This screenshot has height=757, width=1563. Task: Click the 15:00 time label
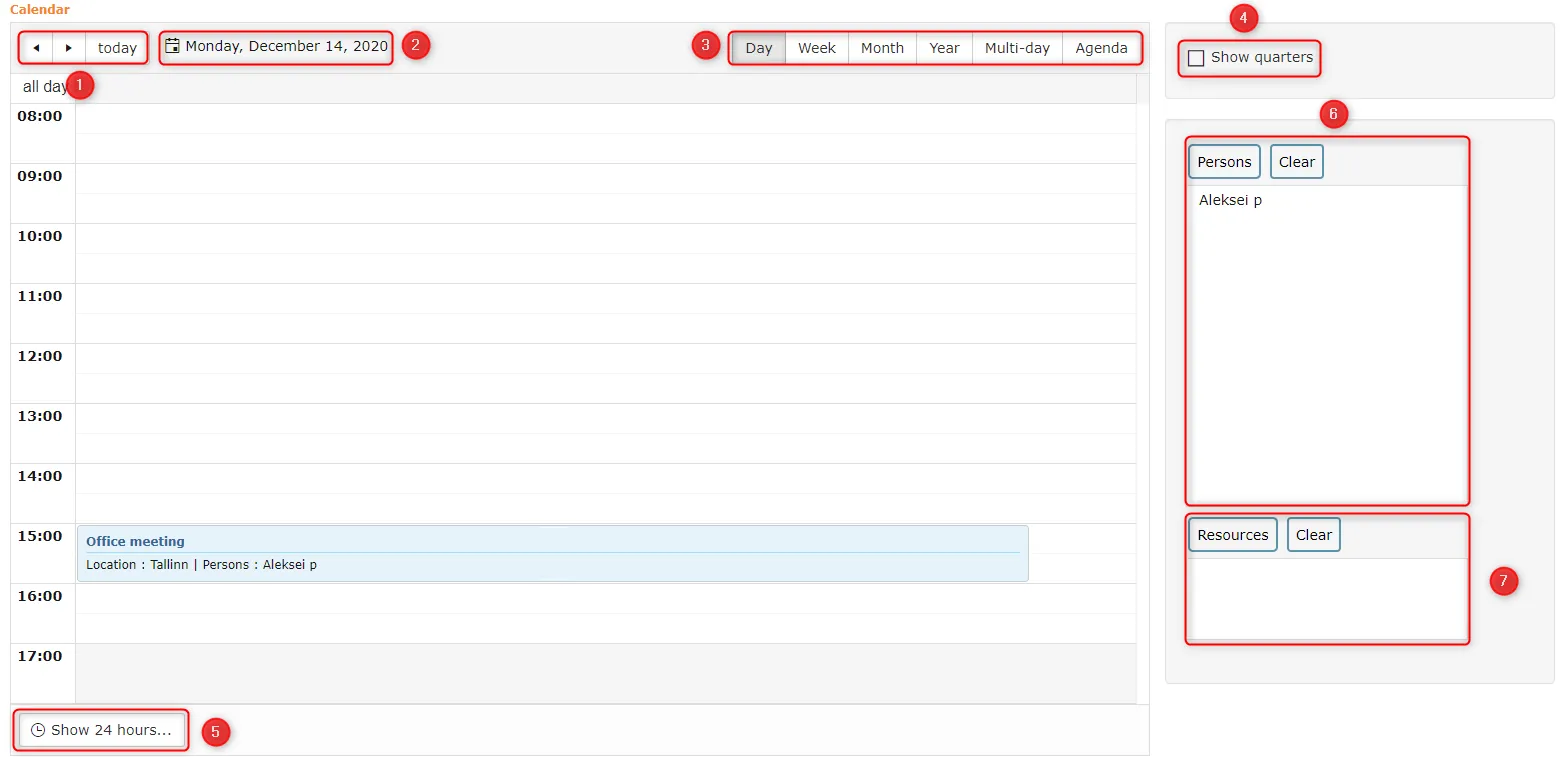[x=40, y=536]
